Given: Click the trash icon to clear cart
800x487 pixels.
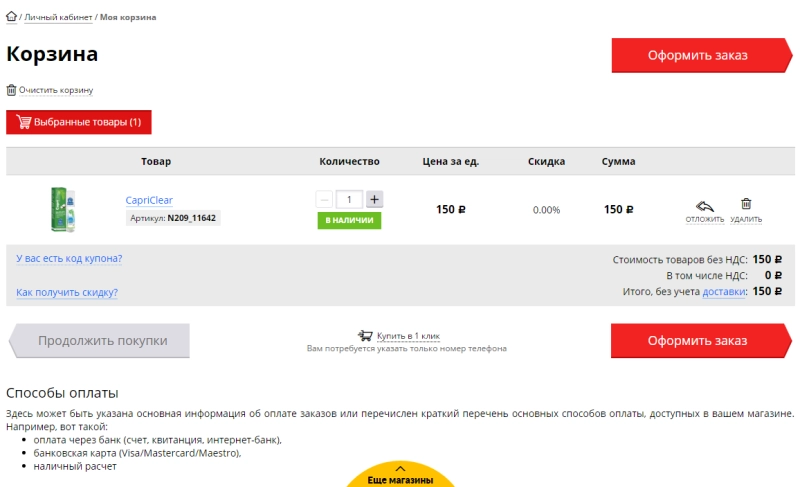Looking at the screenshot, I should coord(12,90).
